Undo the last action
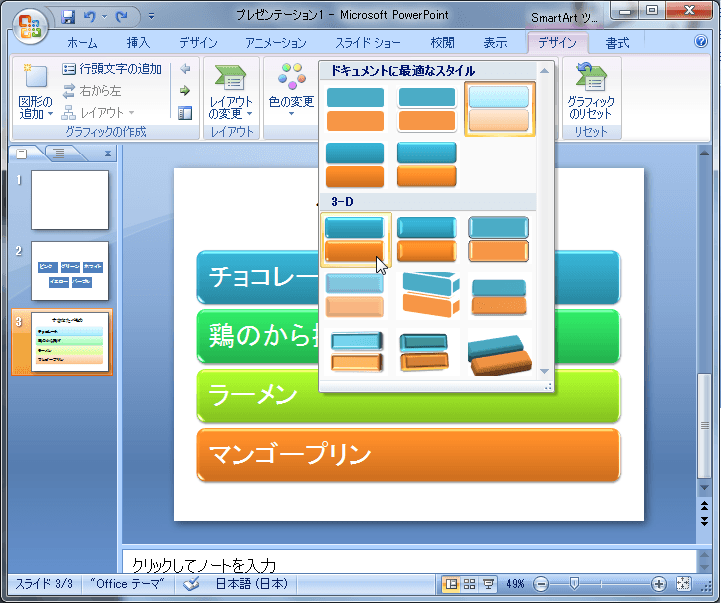This screenshot has width=721, height=603. [x=89, y=17]
